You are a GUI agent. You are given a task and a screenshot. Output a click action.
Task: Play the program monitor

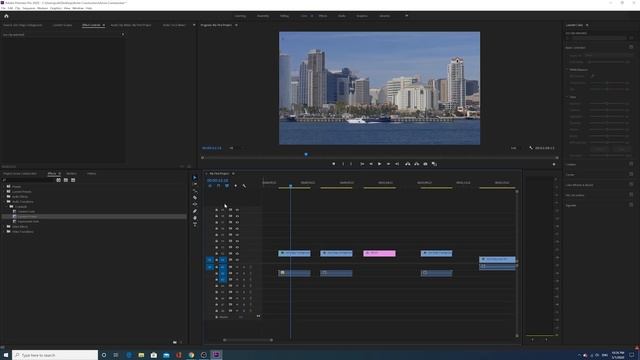(380, 164)
